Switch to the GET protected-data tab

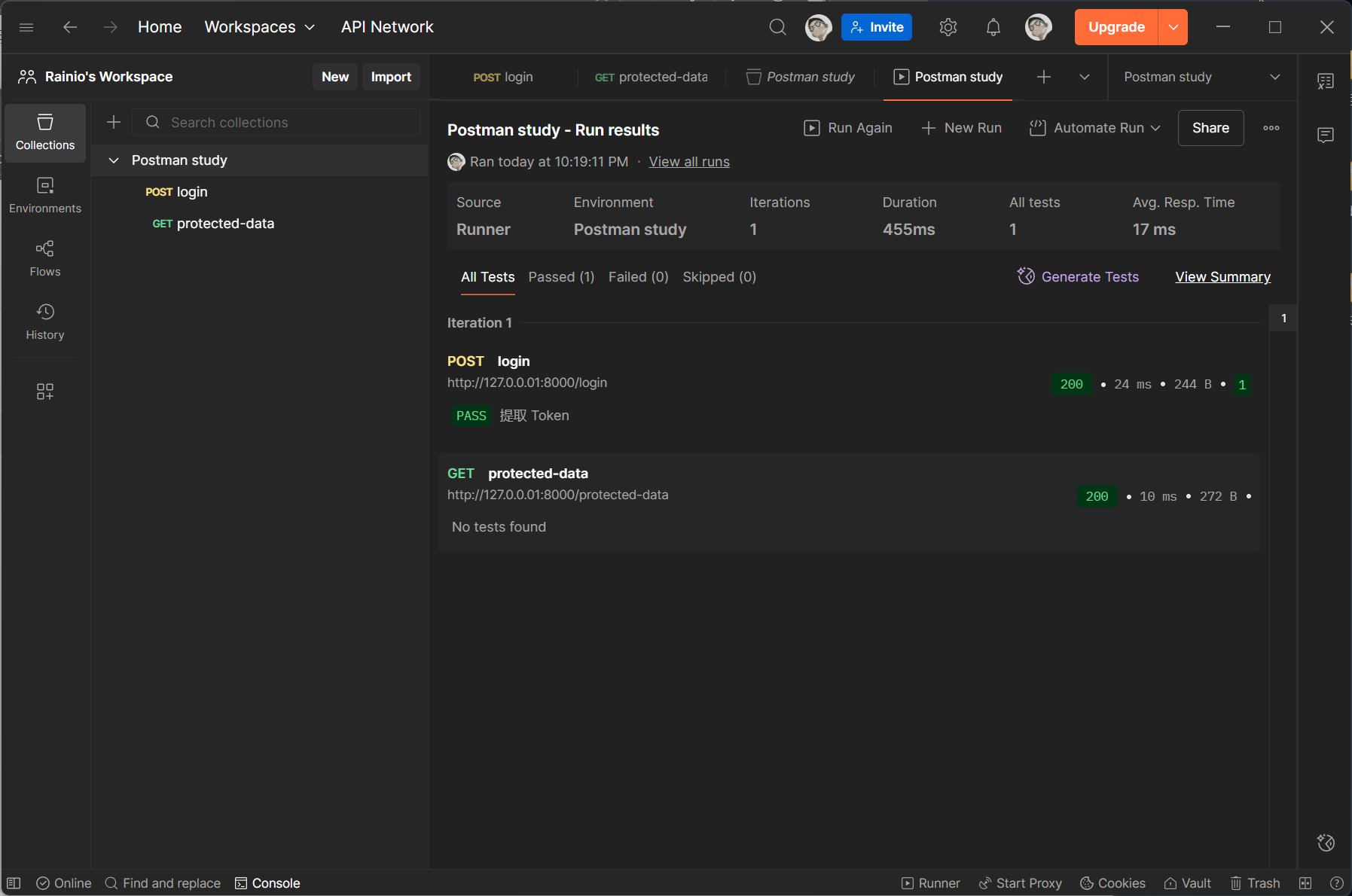pos(652,77)
